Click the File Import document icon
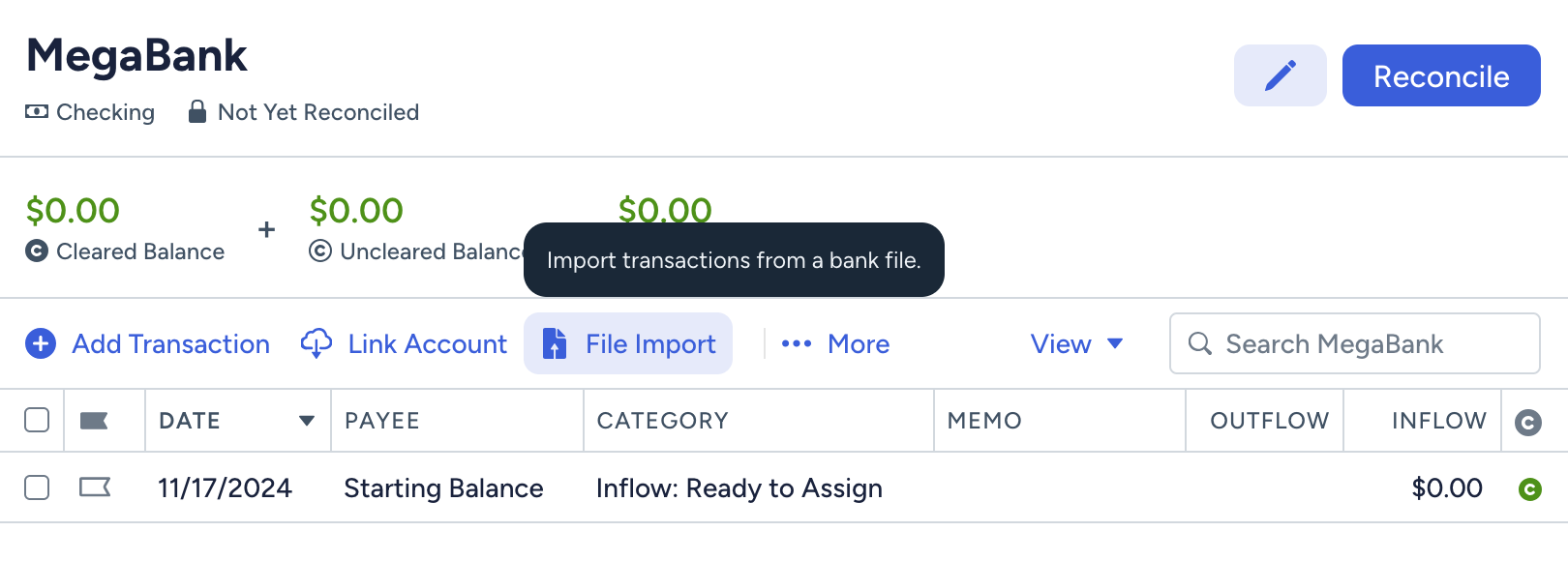 [554, 343]
